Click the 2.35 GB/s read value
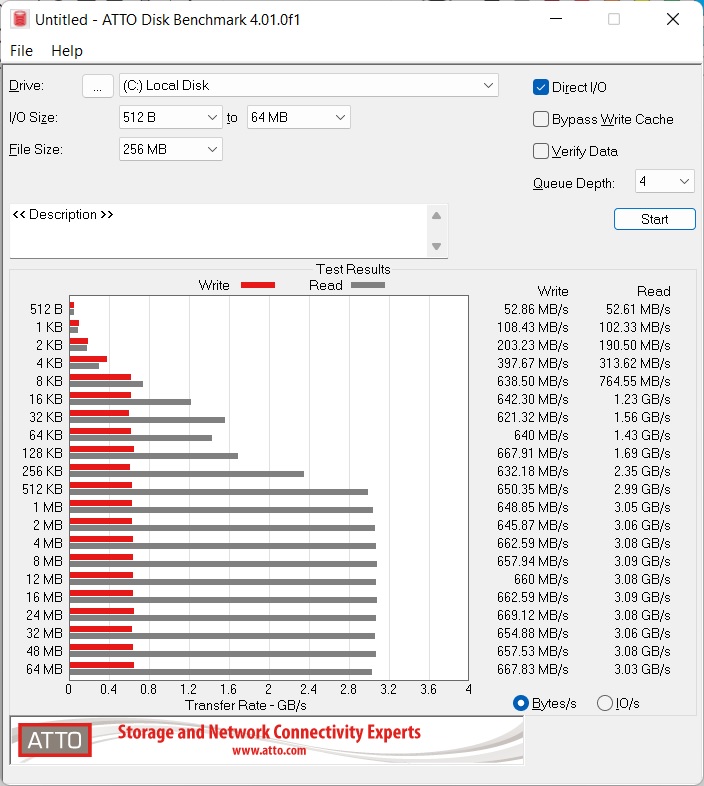704x786 pixels. click(x=642, y=471)
